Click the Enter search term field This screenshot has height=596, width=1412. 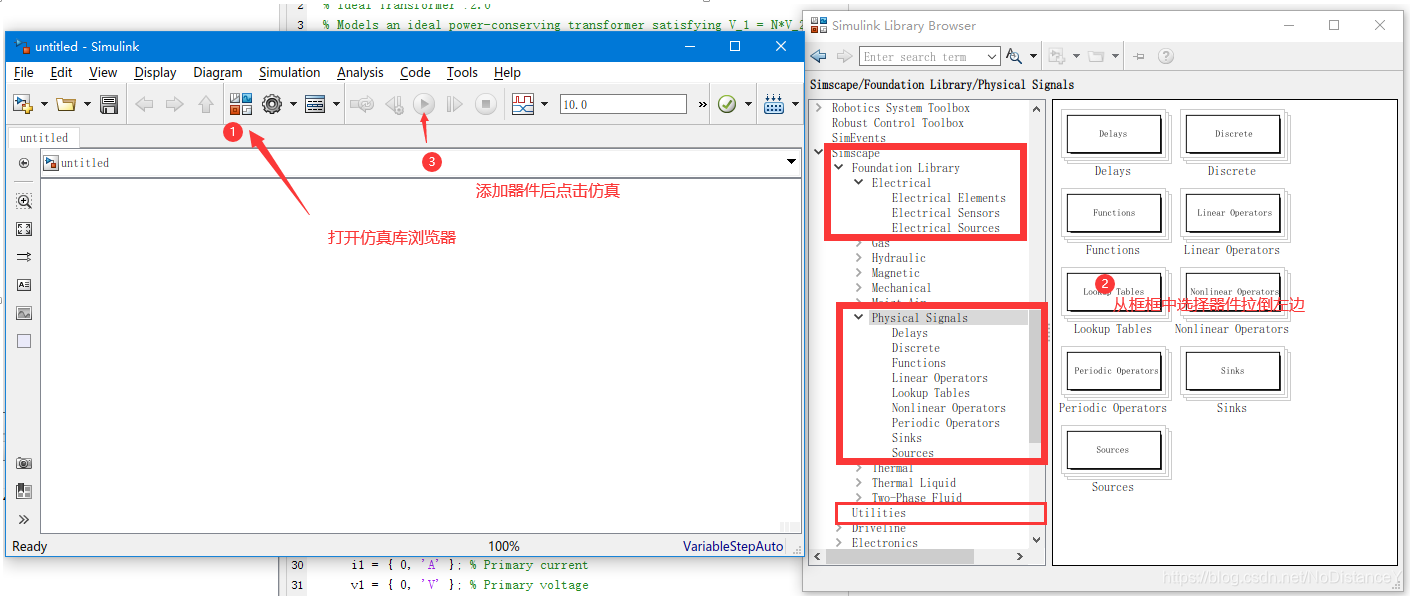(x=922, y=57)
